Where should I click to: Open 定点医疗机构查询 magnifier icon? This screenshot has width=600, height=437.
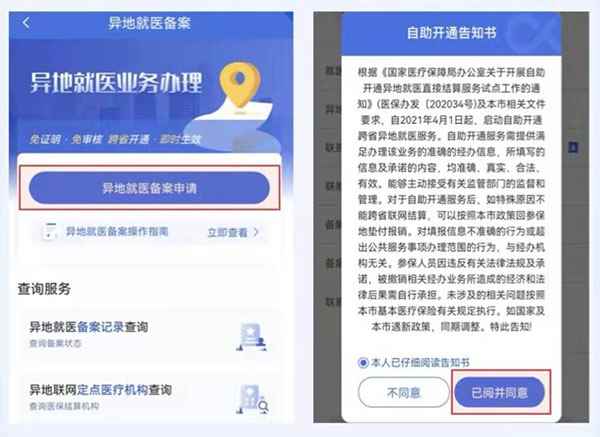point(252,399)
